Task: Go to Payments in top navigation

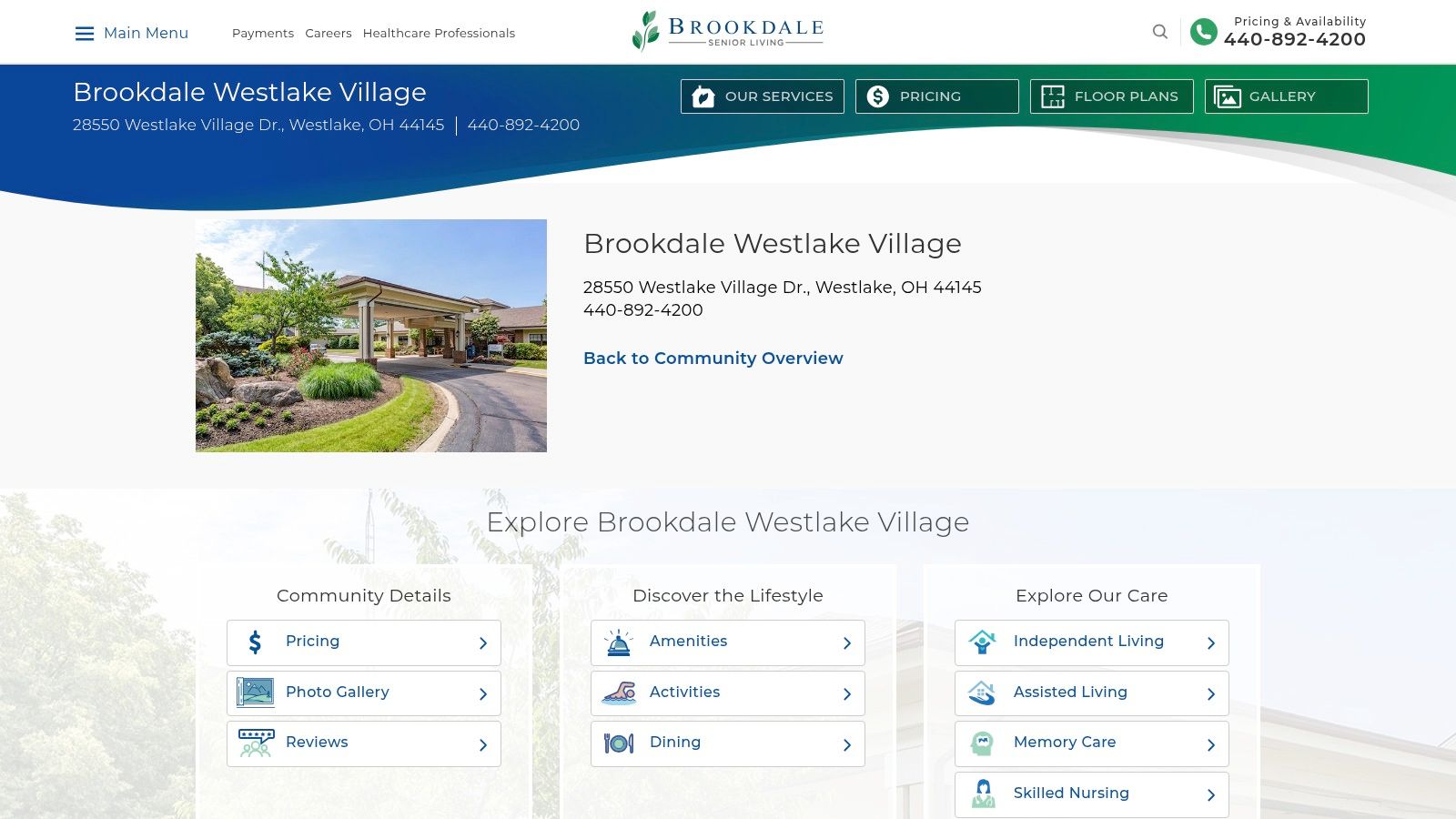Action: pyautogui.click(x=263, y=34)
